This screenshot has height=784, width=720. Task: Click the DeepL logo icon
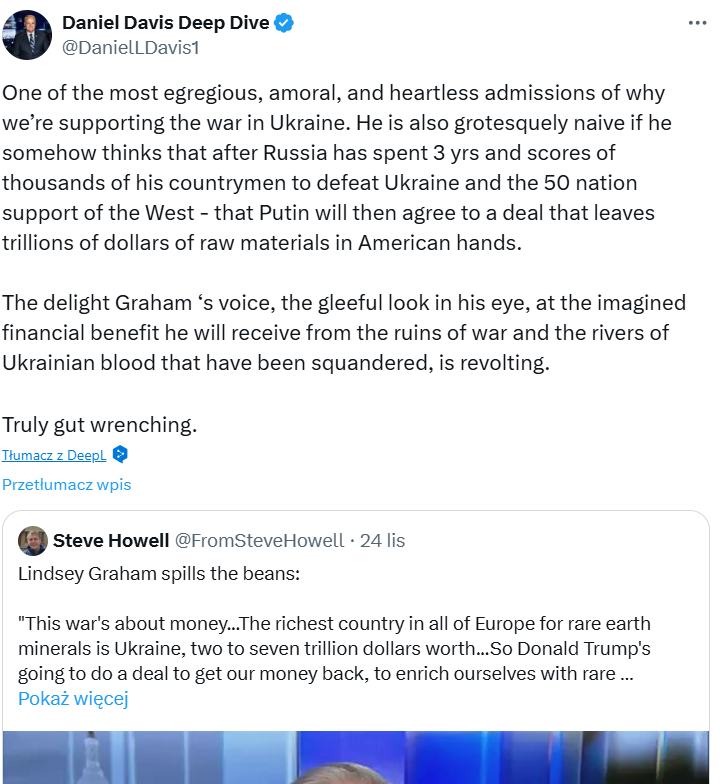tap(120, 455)
